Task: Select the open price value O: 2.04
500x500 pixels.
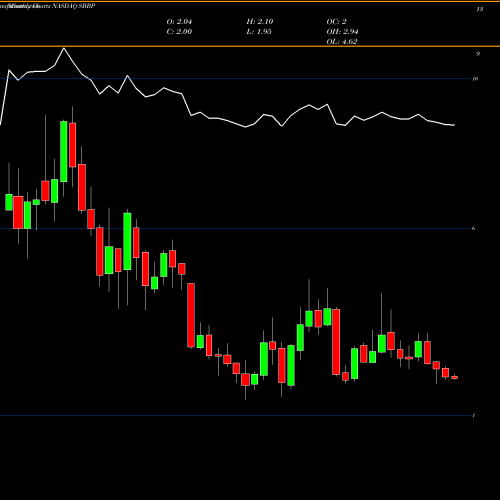Action: click(x=179, y=22)
